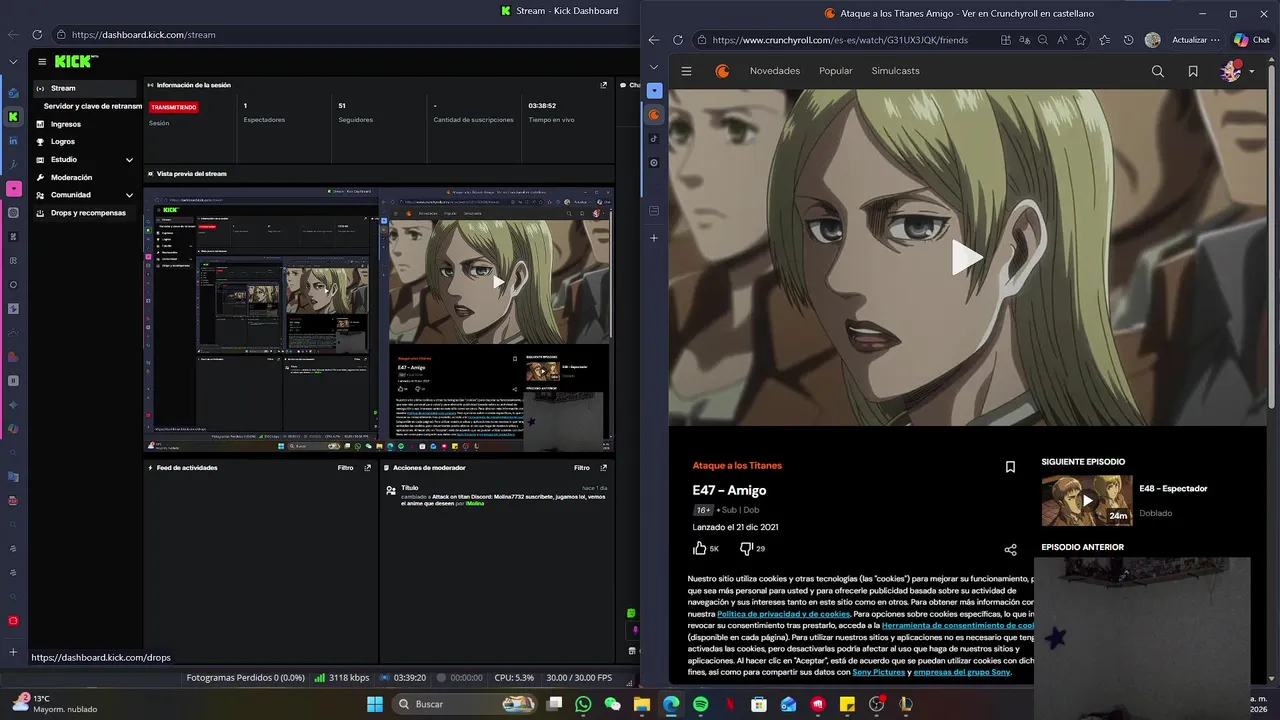
Task: Open Ingresos in the Kick sidebar
Action: tap(66, 124)
